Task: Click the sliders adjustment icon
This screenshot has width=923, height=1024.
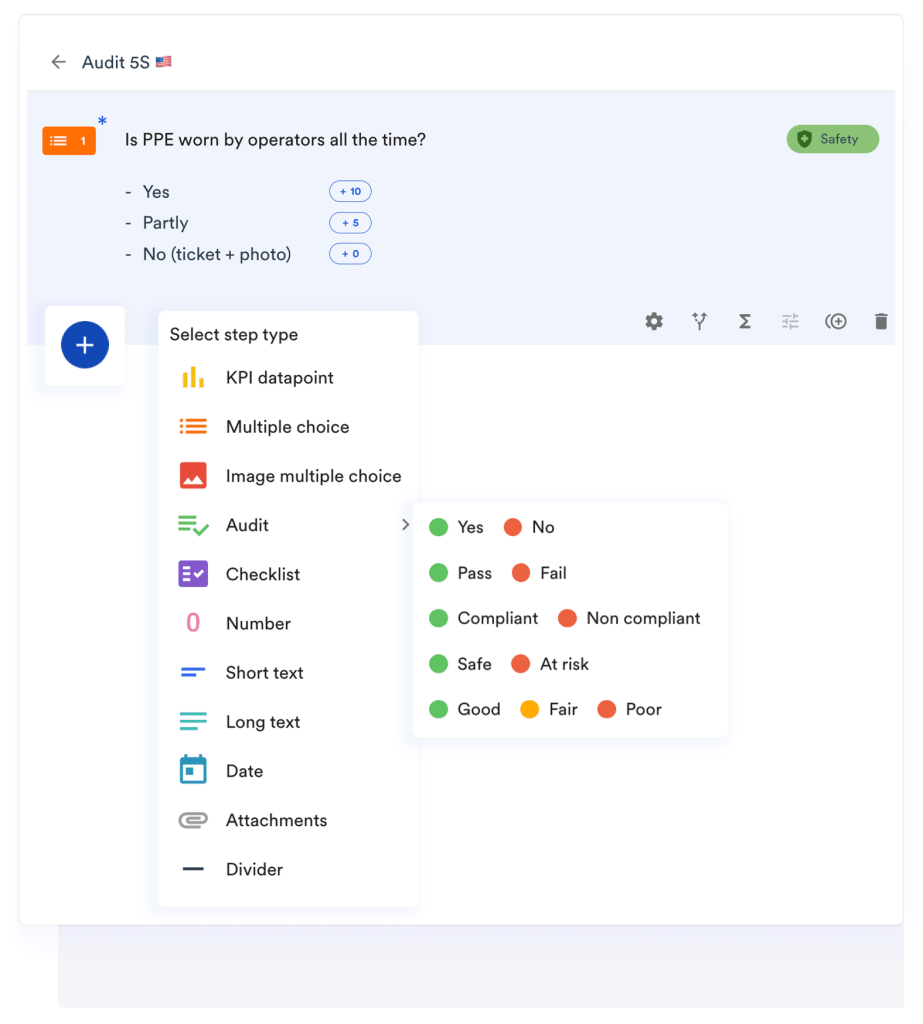Action: tap(790, 321)
